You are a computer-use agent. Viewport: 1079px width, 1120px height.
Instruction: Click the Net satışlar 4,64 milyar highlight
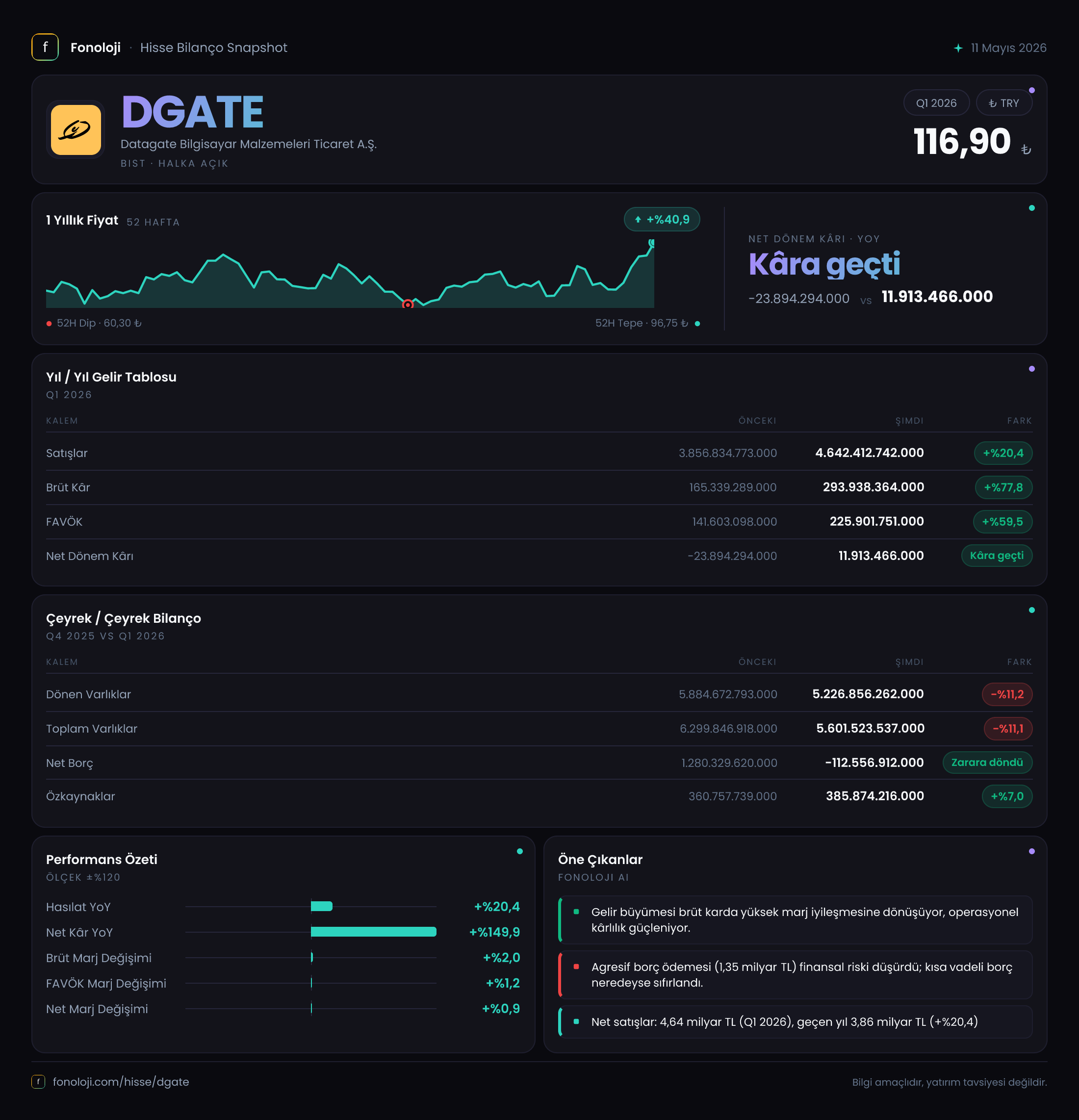pyautogui.click(x=796, y=1022)
